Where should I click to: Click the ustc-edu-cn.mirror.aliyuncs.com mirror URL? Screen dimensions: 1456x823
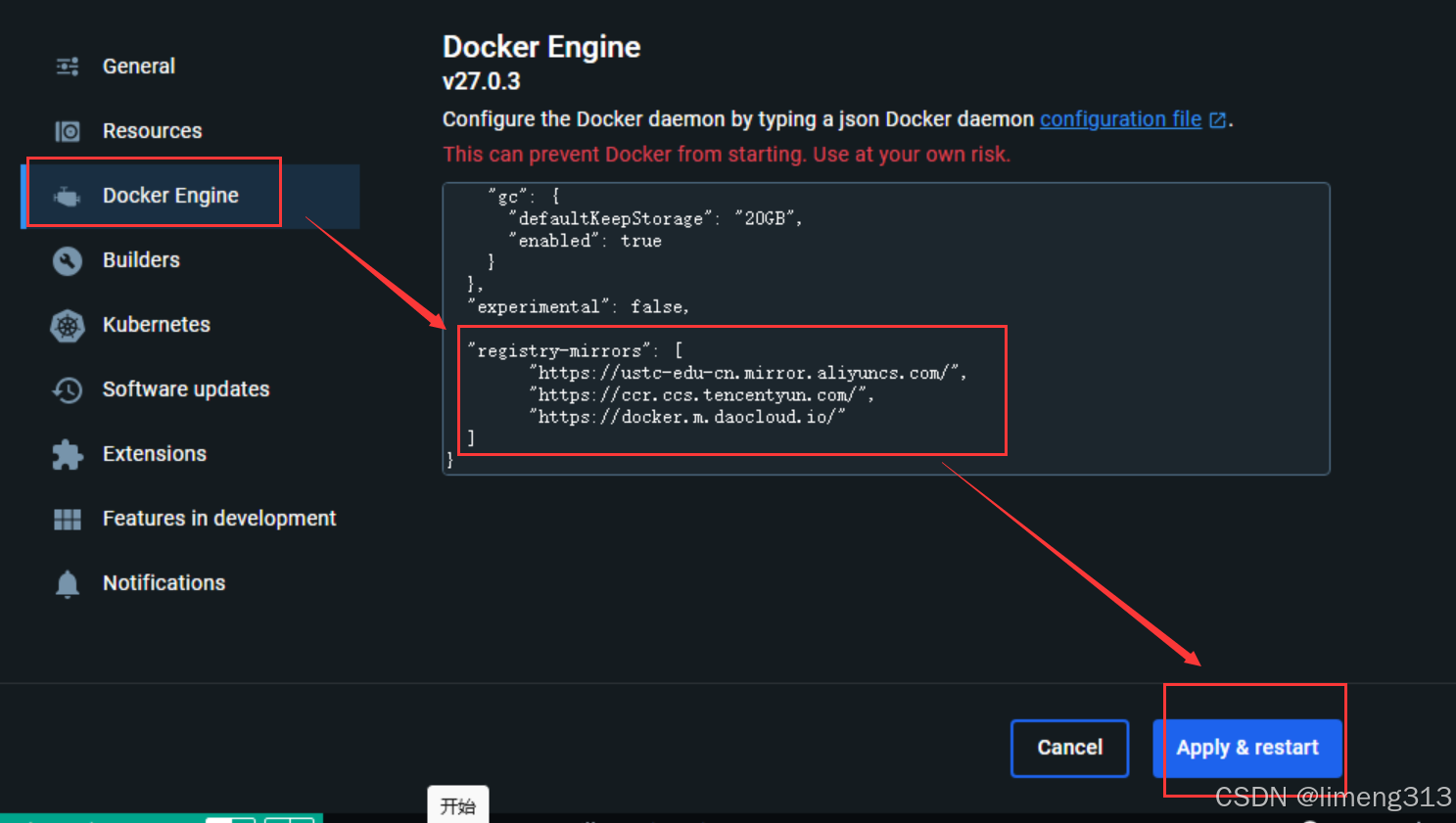[x=748, y=373]
